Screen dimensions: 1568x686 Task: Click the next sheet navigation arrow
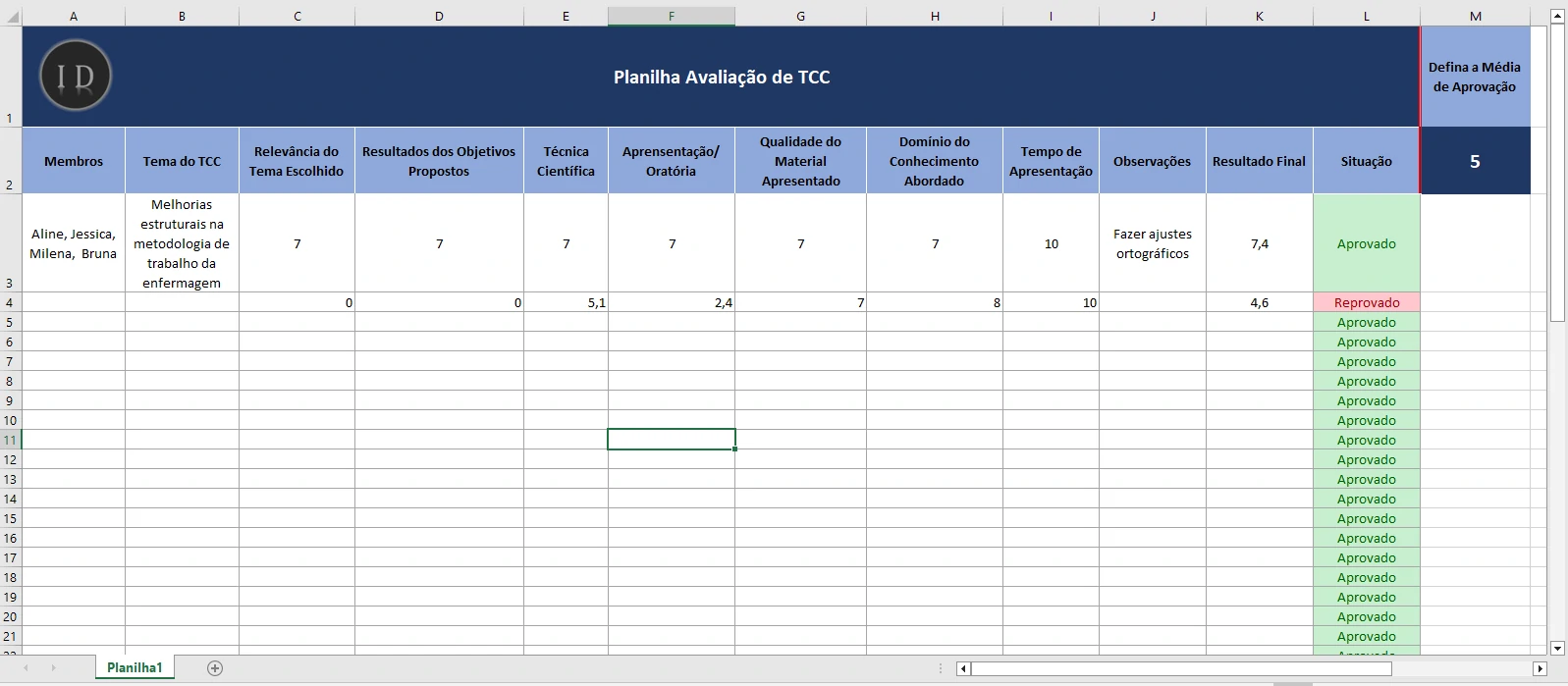coord(53,668)
